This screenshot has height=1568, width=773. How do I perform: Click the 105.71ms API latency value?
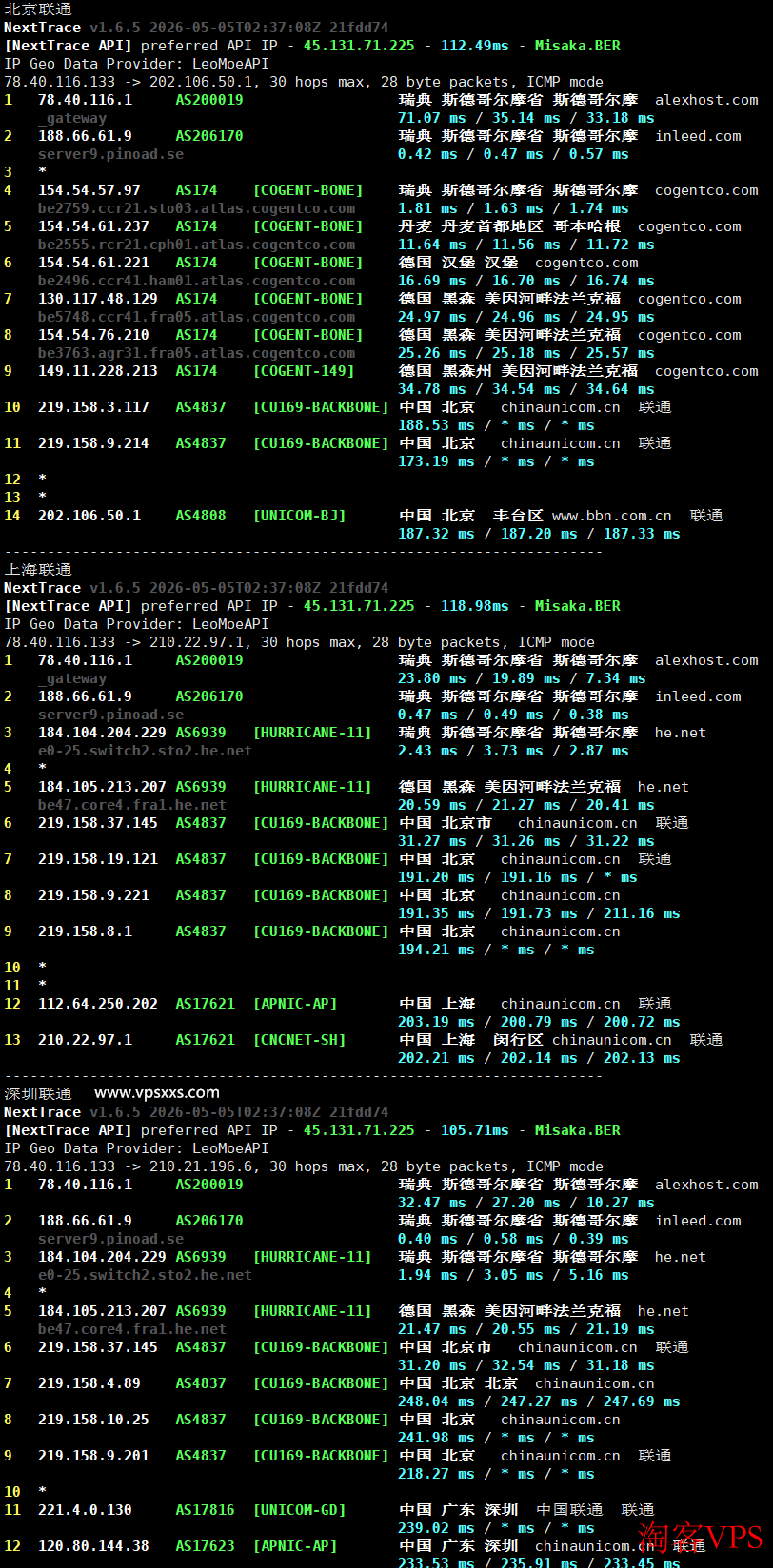pos(474,1130)
